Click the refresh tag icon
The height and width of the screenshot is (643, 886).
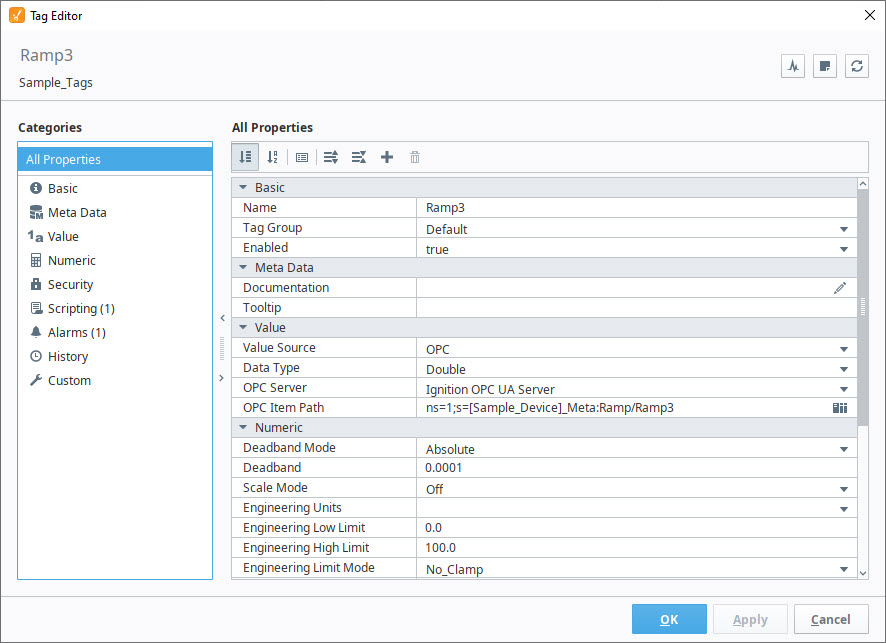(857, 66)
